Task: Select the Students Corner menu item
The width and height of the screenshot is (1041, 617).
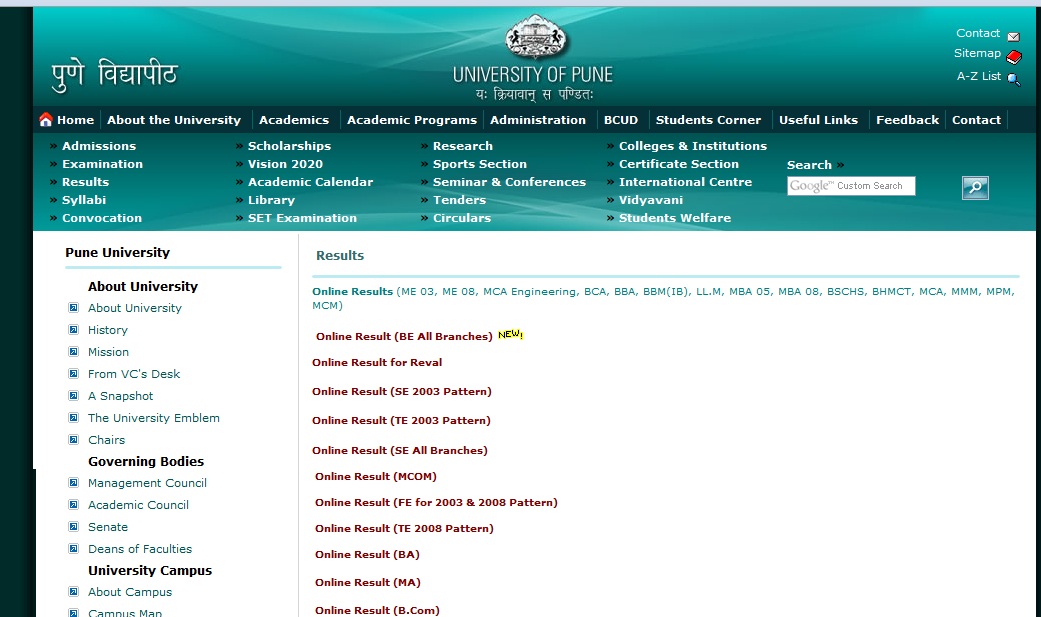Action: click(708, 119)
